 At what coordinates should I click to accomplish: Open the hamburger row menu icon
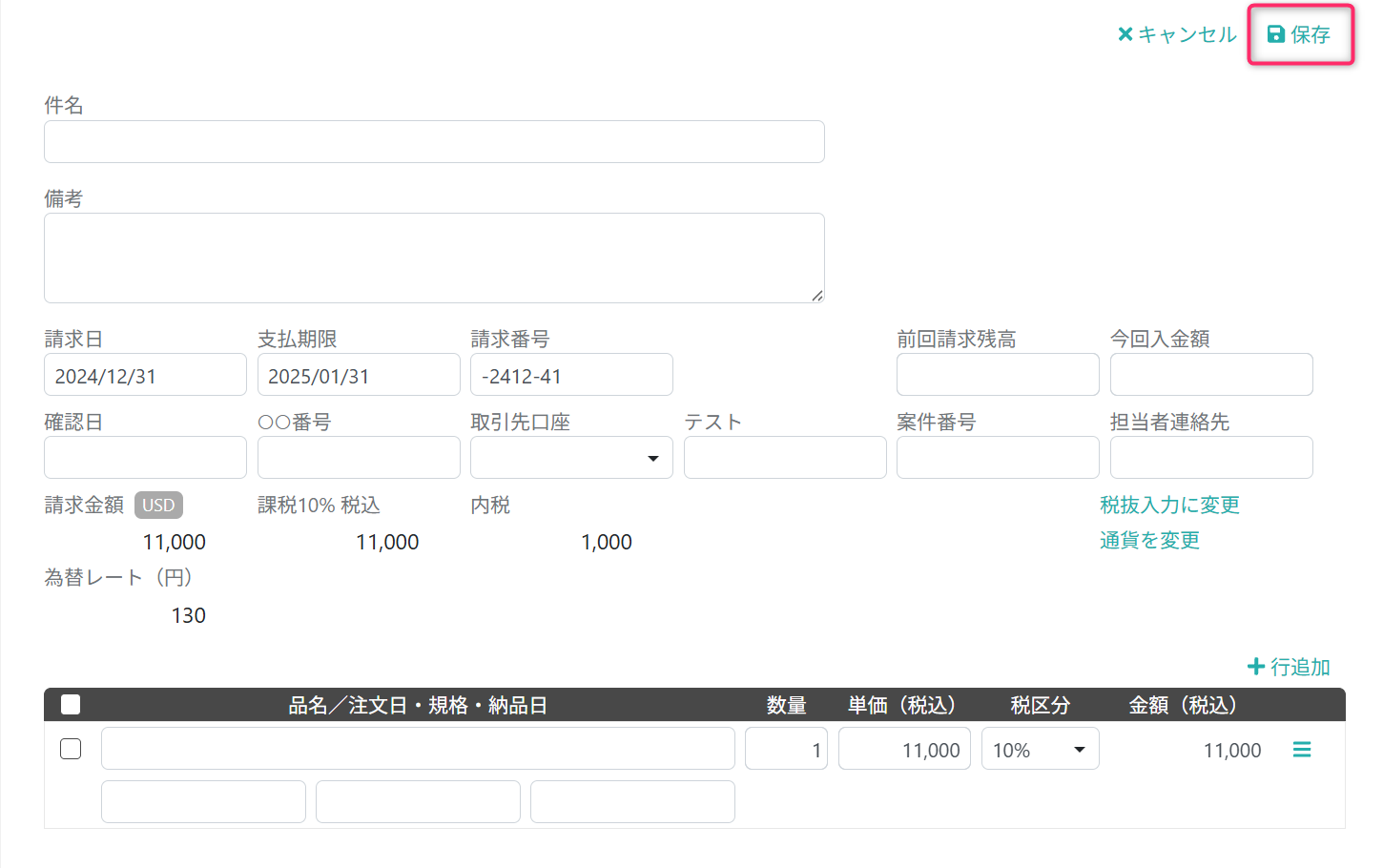(x=1302, y=750)
